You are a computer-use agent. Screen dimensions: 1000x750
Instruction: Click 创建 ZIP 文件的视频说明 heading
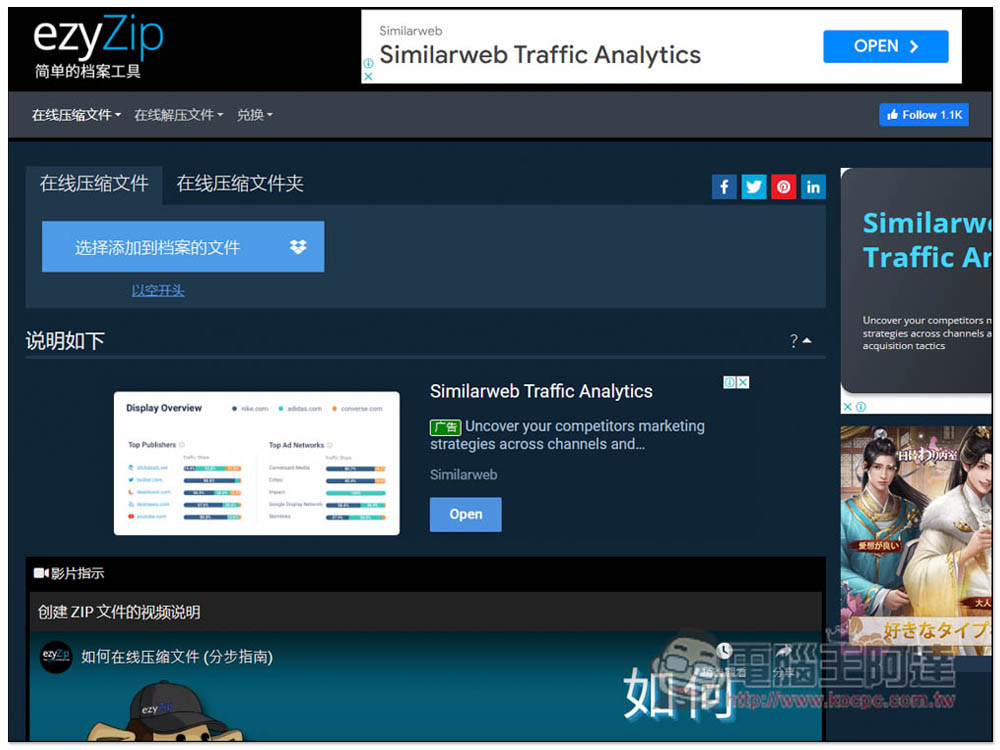pyautogui.click(x=119, y=612)
